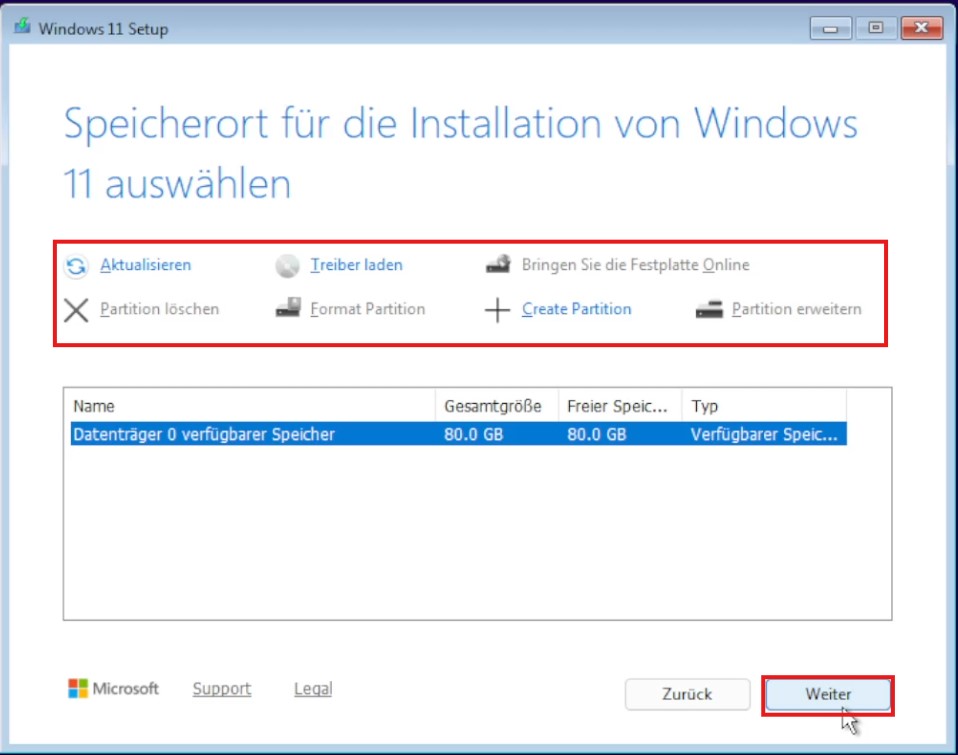The width and height of the screenshot is (958, 755).
Task: Click the 80.0 GB Gesamtgröße cell
Action: tap(474, 434)
